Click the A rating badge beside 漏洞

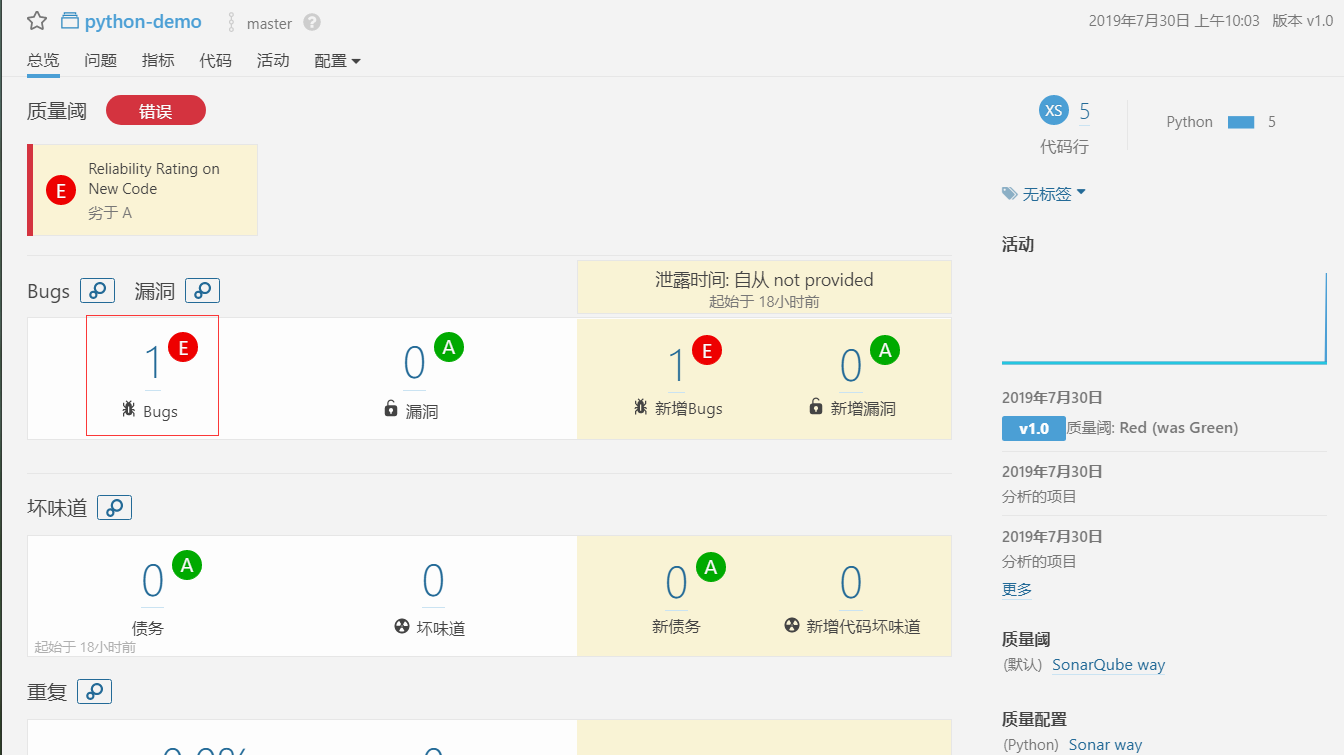point(449,347)
